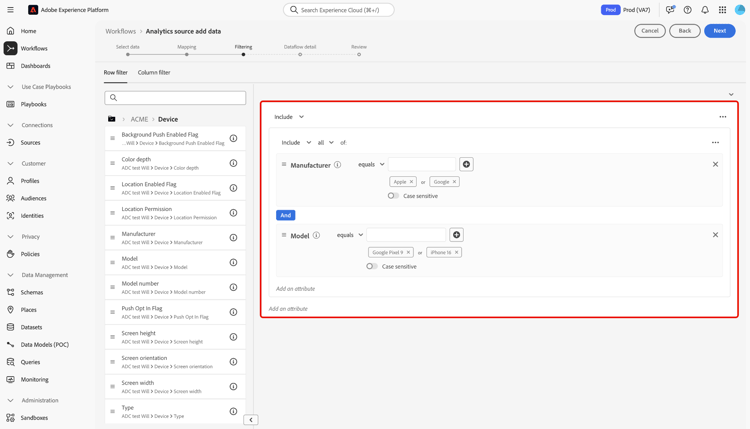Click the And operator button
750x429 pixels.
click(x=286, y=215)
